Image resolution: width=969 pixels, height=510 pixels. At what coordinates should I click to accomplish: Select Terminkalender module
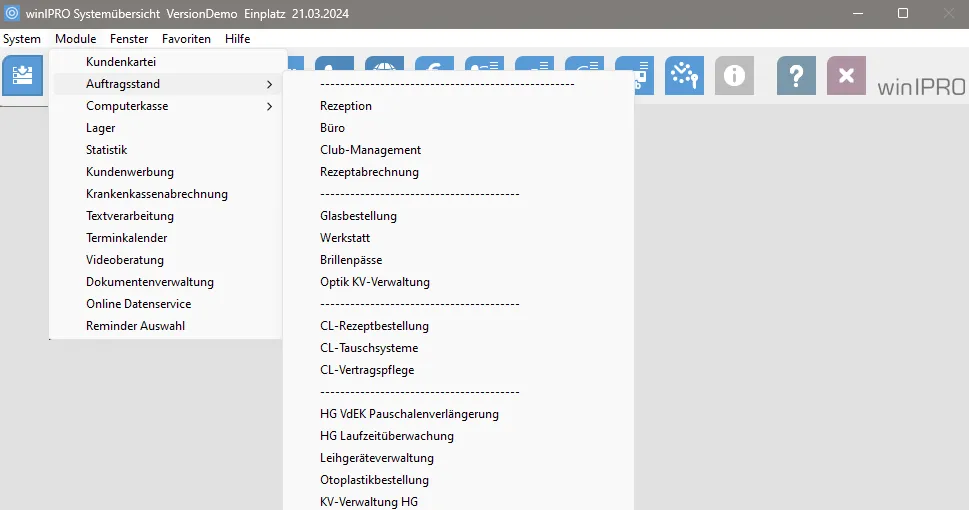(x=127, y=238)
